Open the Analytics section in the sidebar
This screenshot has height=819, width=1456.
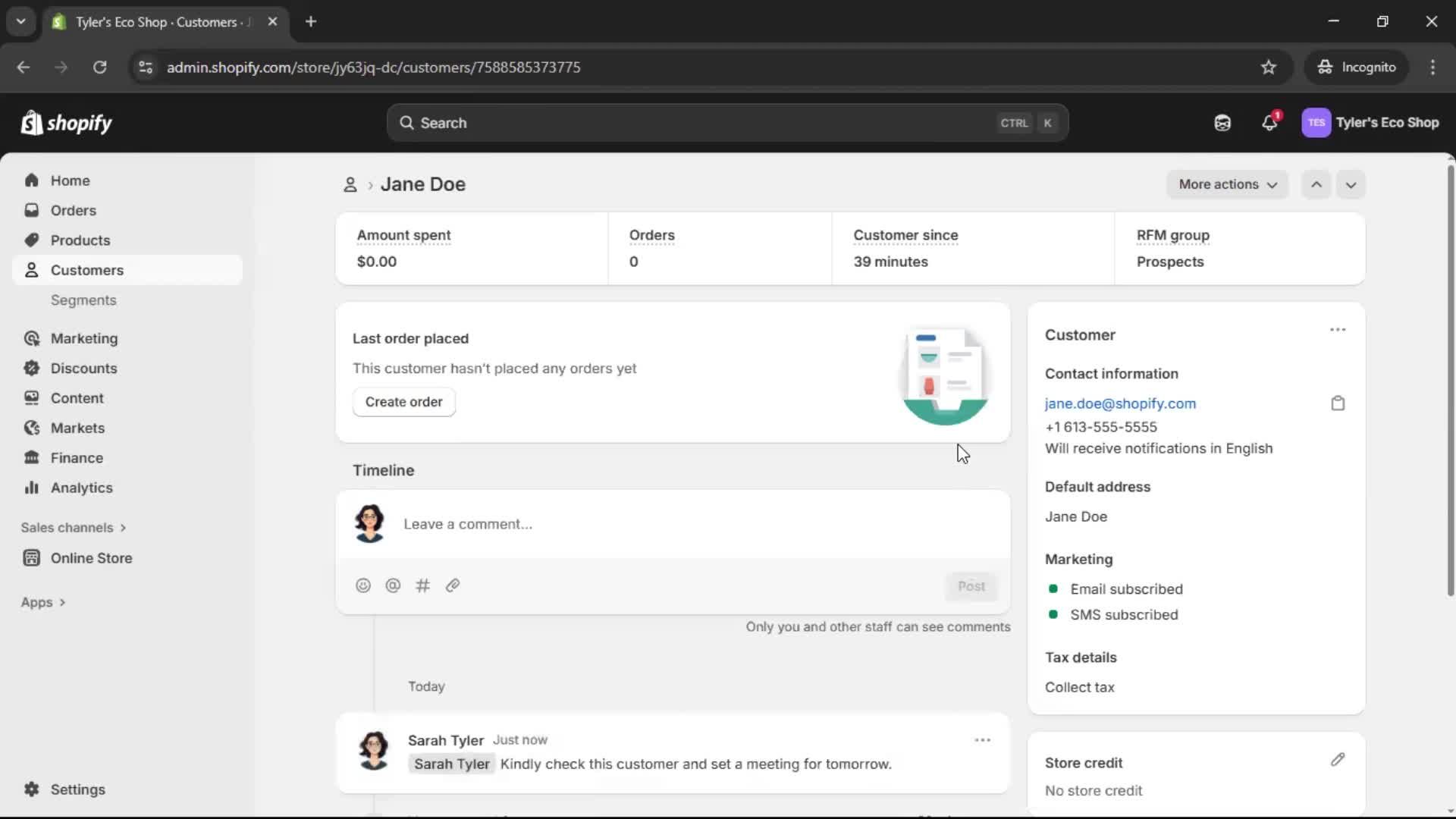click(80, 488)
